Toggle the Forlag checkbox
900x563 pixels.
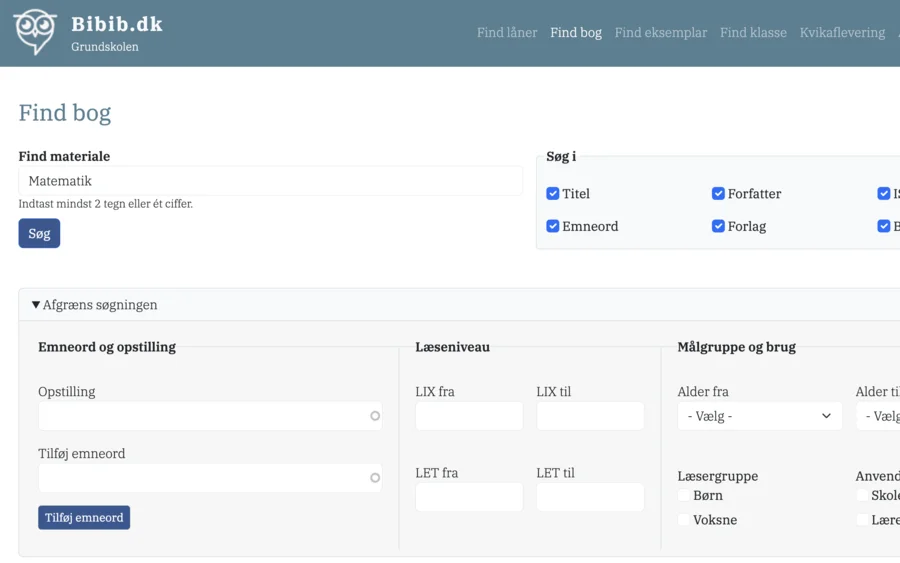point(718,226)
